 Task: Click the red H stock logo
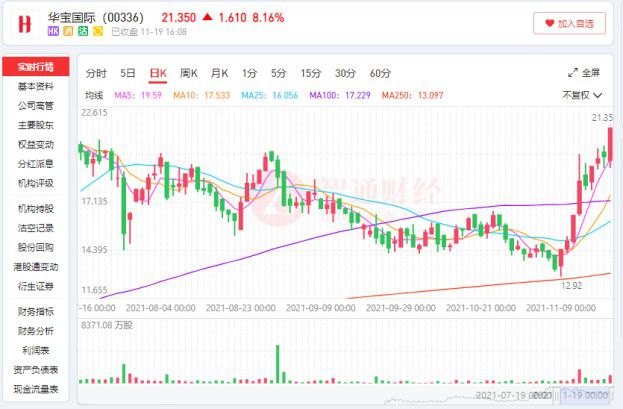click(25, 24)
